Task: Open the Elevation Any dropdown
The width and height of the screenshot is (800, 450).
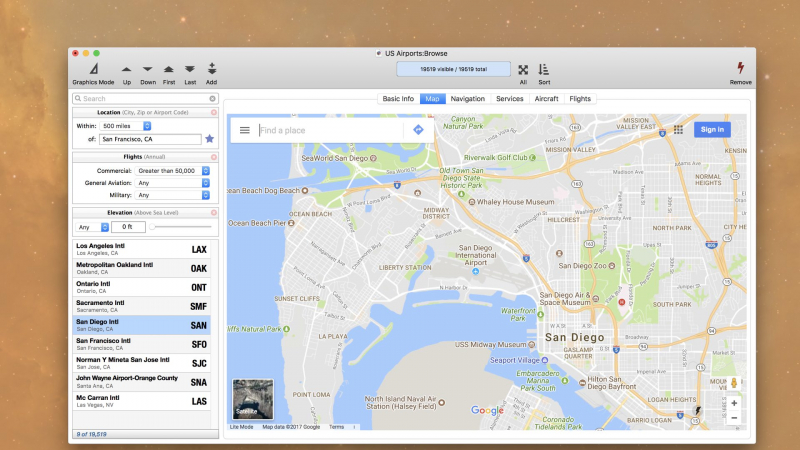Action: tap(92, 227)
